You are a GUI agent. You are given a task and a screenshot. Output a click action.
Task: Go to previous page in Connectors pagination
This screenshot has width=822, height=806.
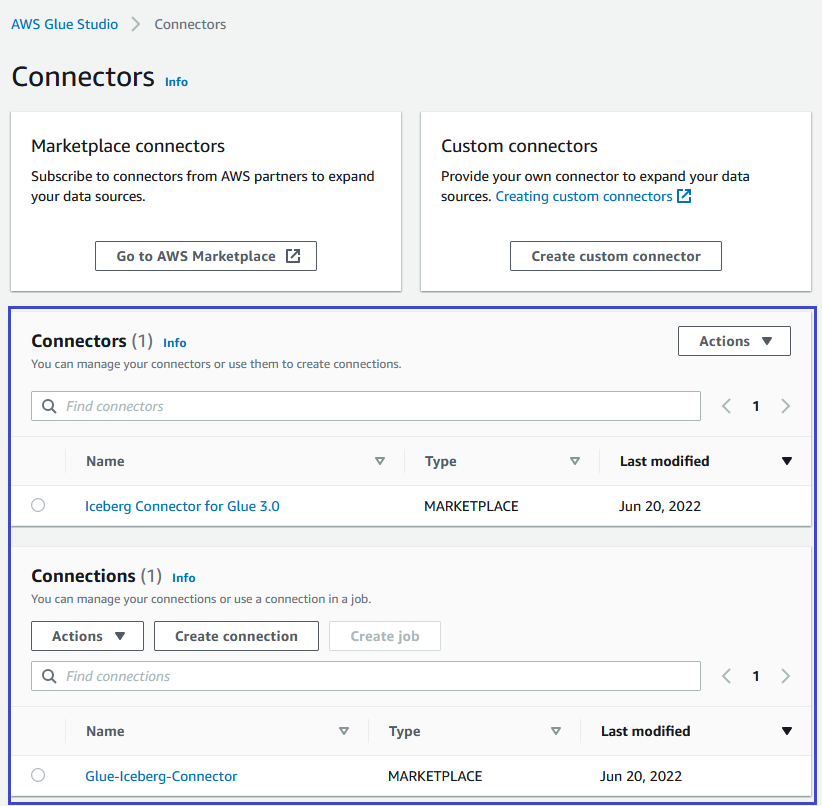(726, 406)
